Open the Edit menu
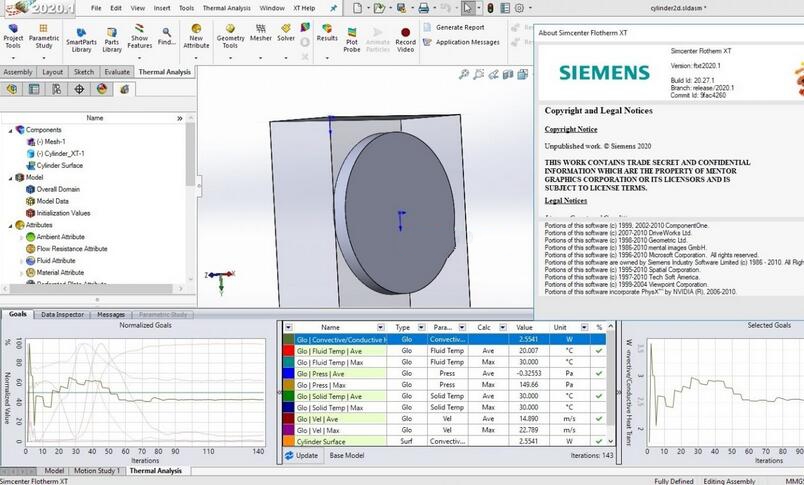 [x=116, y=8]
